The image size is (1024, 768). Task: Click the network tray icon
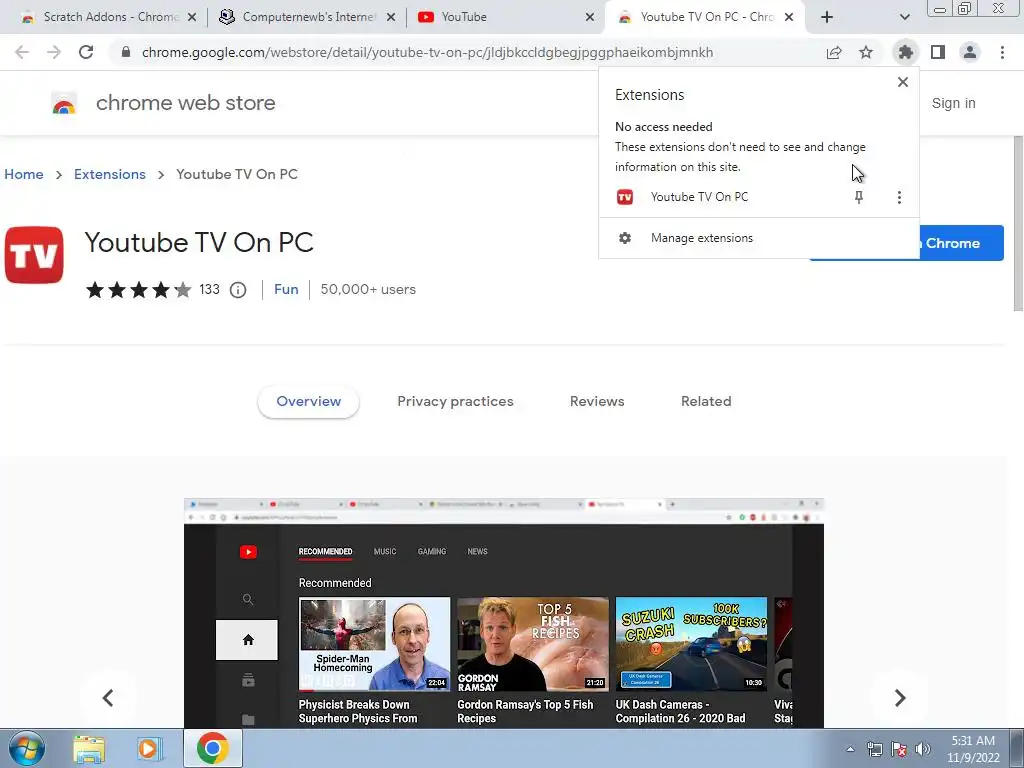point(874,749)
